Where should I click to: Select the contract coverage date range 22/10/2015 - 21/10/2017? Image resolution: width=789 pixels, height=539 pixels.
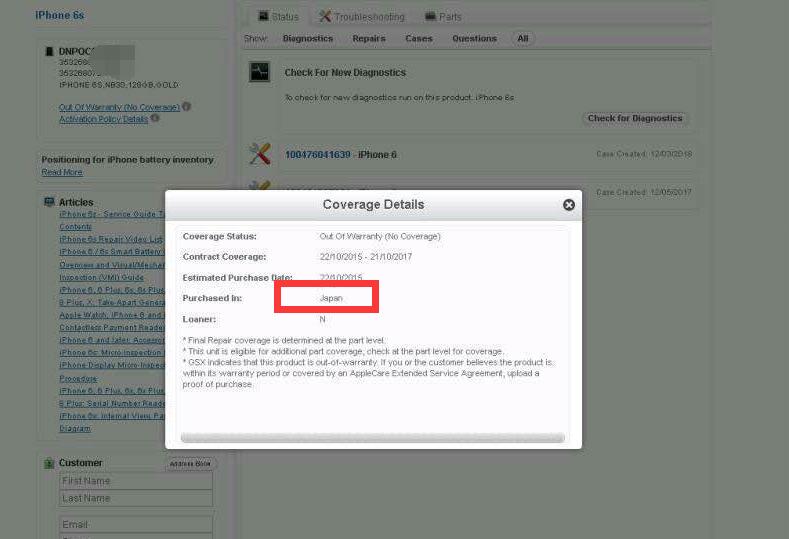[366, 257]
